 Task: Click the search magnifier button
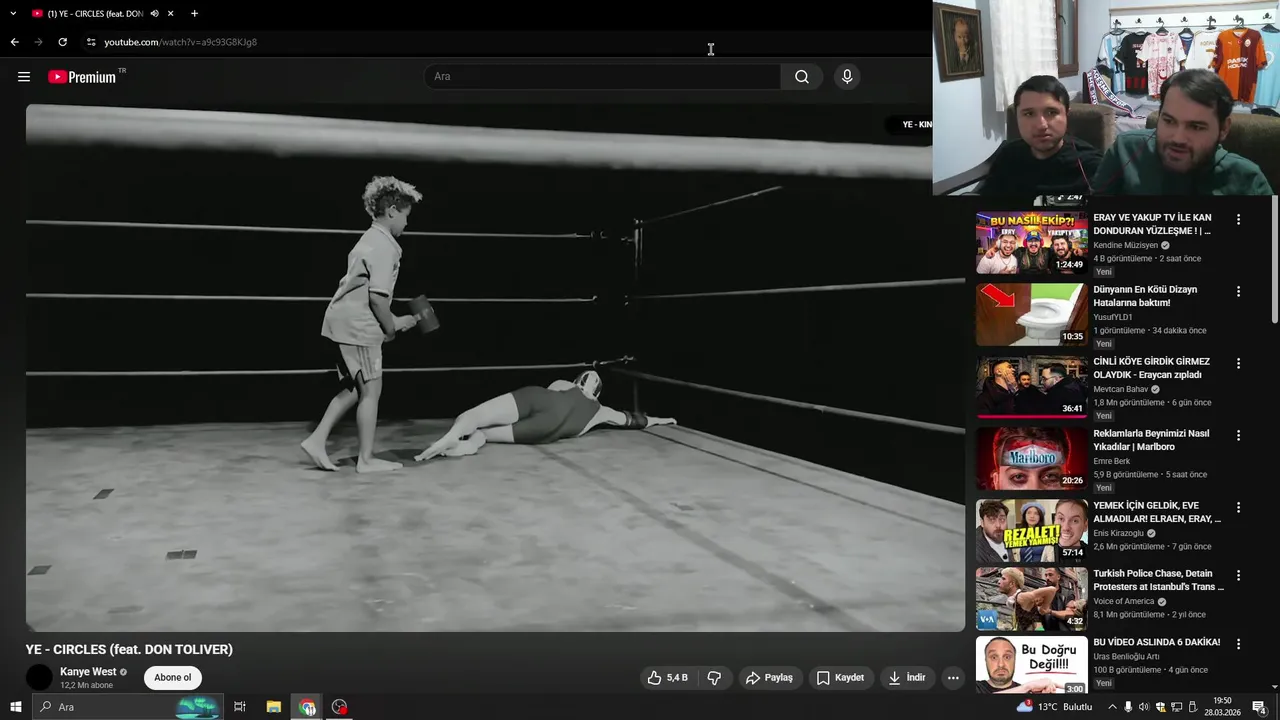click(802, 77)
